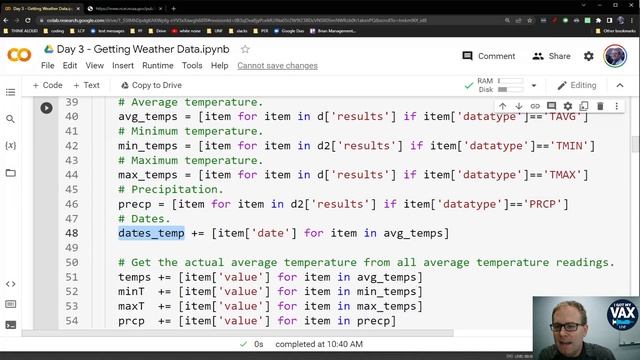Viewport: 640px width, 360px height.
Task: Open the find and replace sidebar icon
Action: (11, 119)
